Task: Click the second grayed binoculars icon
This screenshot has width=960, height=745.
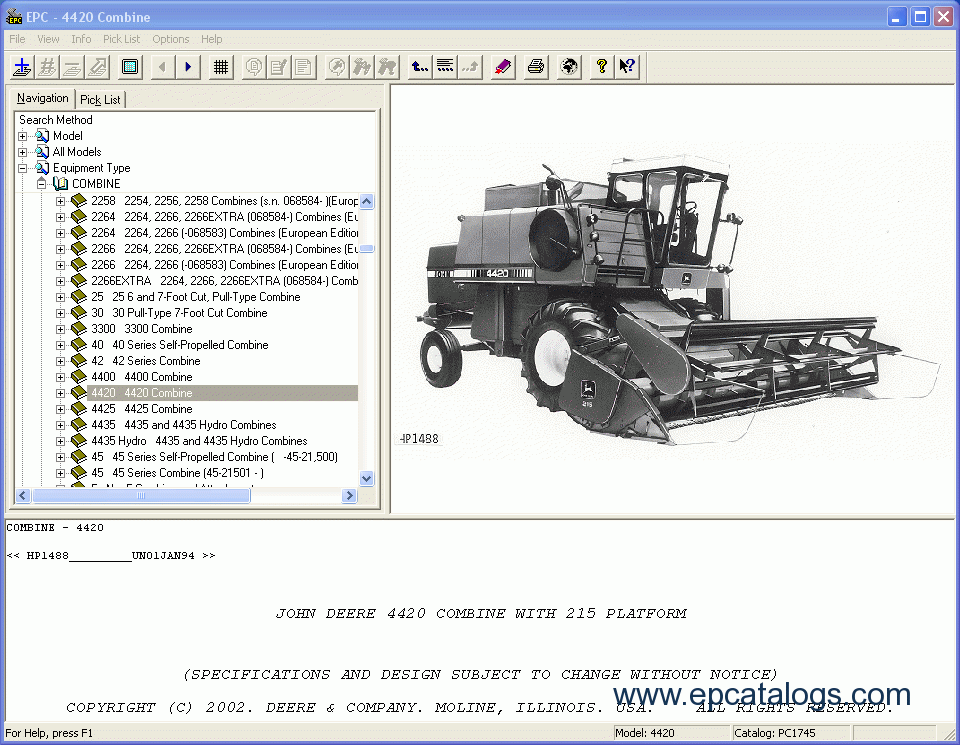Action: [x=387, y=67]
